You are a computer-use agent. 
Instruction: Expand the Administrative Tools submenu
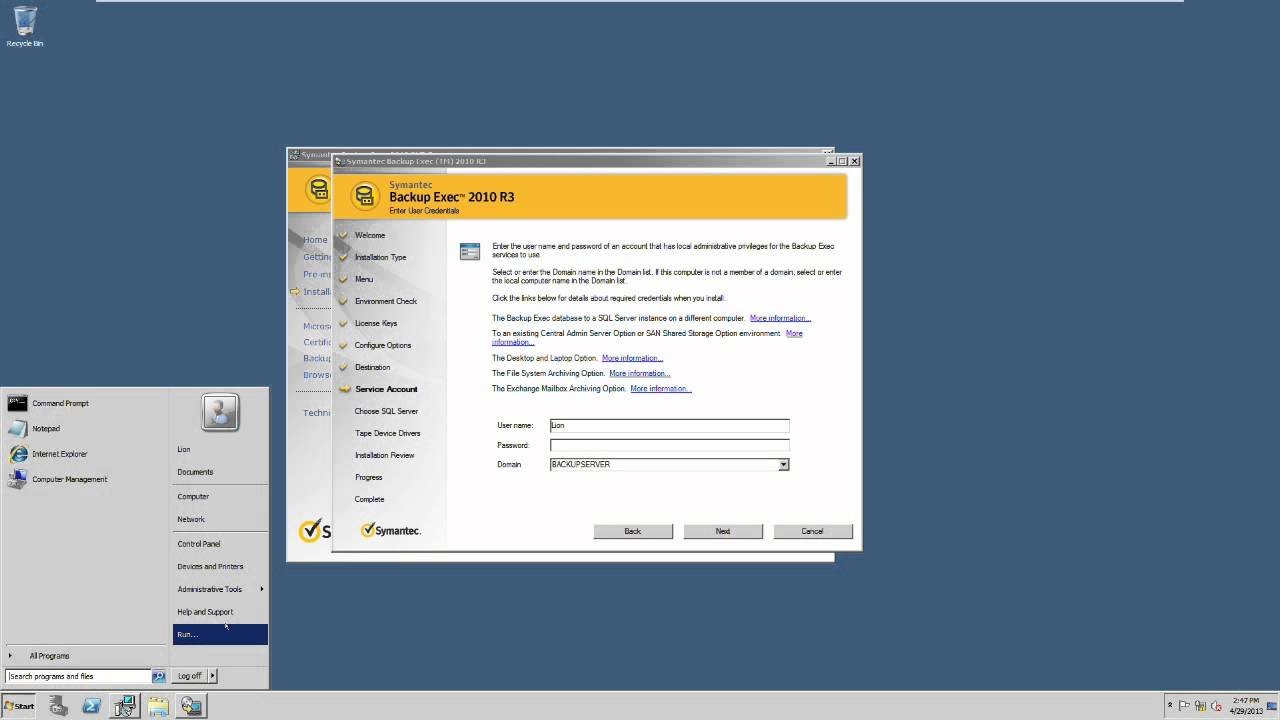(220, 589)
